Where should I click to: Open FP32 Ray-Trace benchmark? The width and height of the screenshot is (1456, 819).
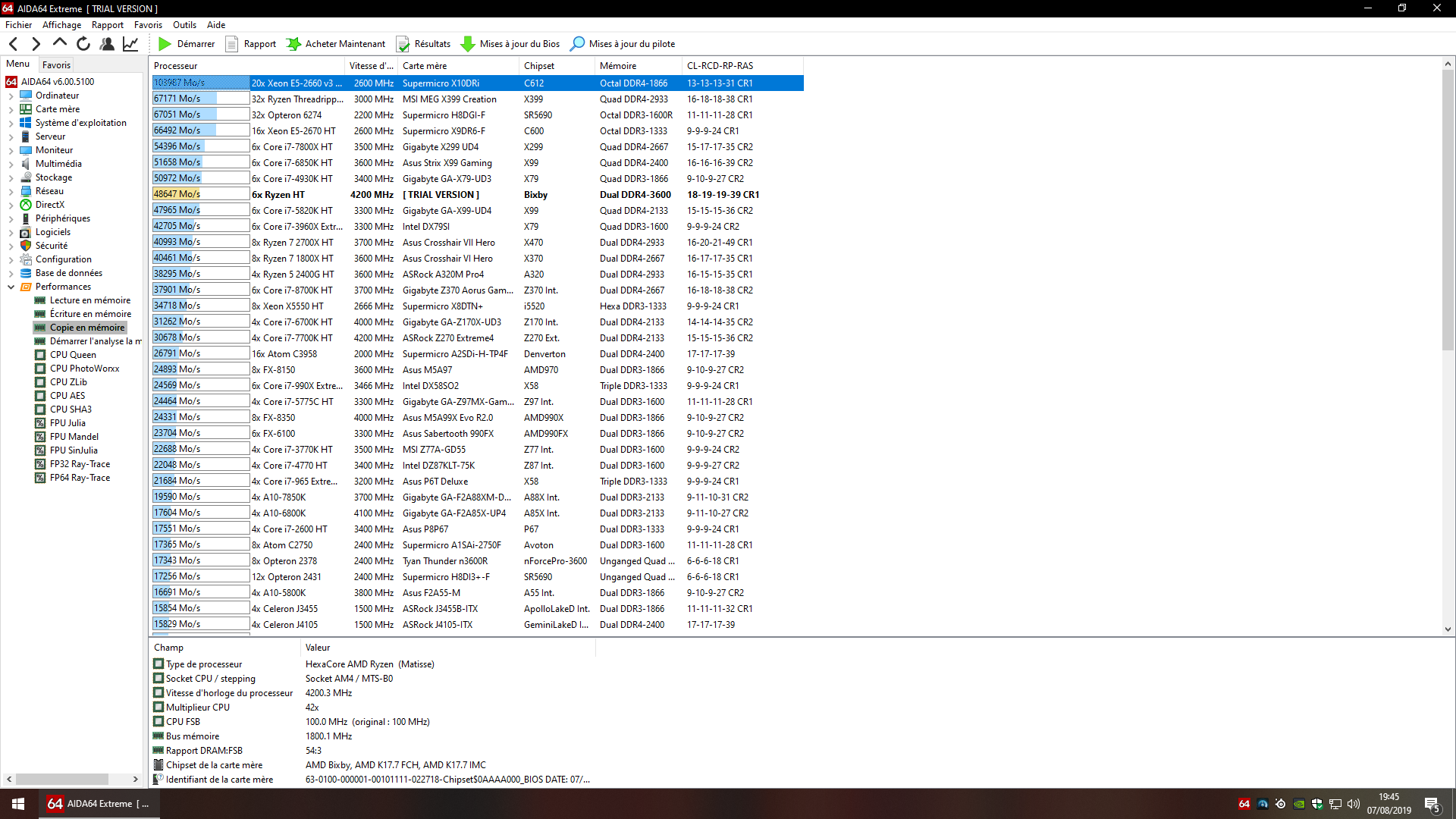pos(80,464)
